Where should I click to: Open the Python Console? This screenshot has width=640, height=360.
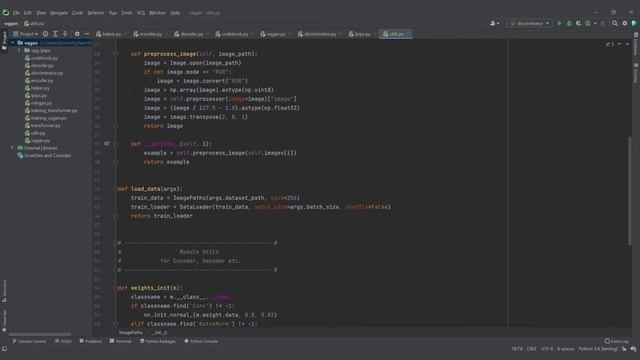click(x=201, y=341)
